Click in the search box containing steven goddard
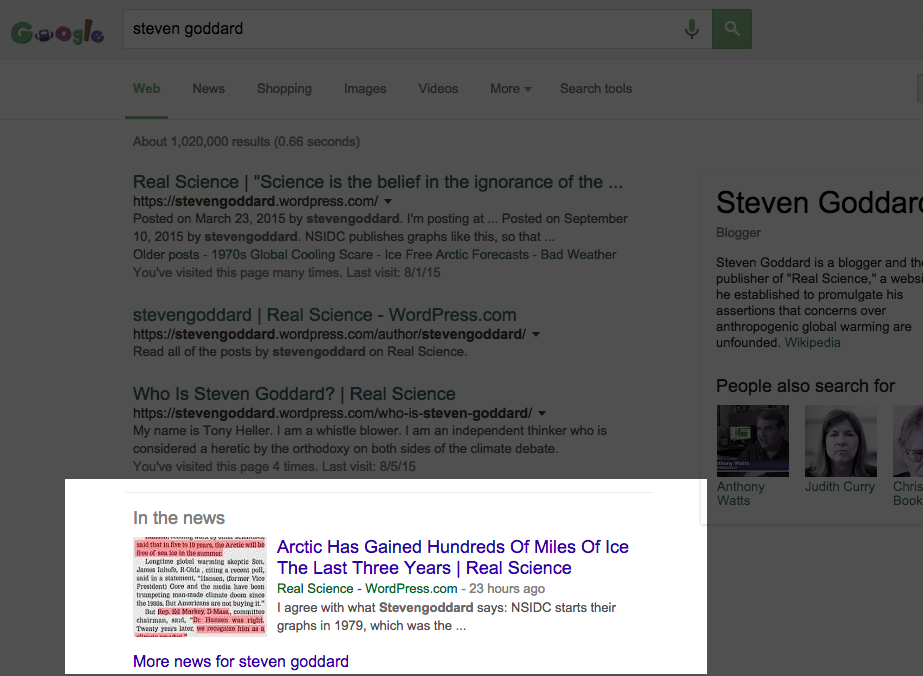 tap(400, 30)
